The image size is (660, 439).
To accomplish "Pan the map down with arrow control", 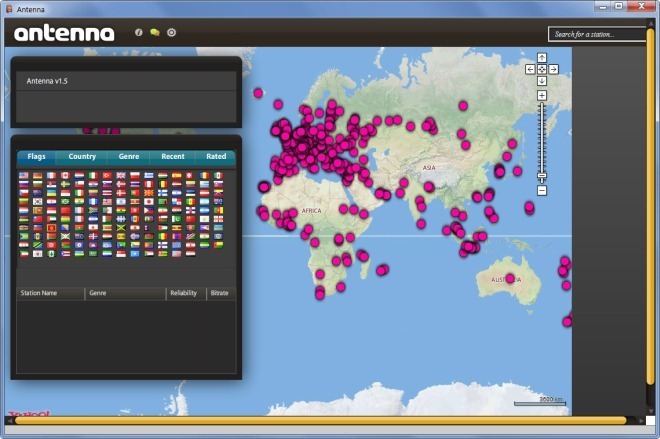I will [542, 80].
